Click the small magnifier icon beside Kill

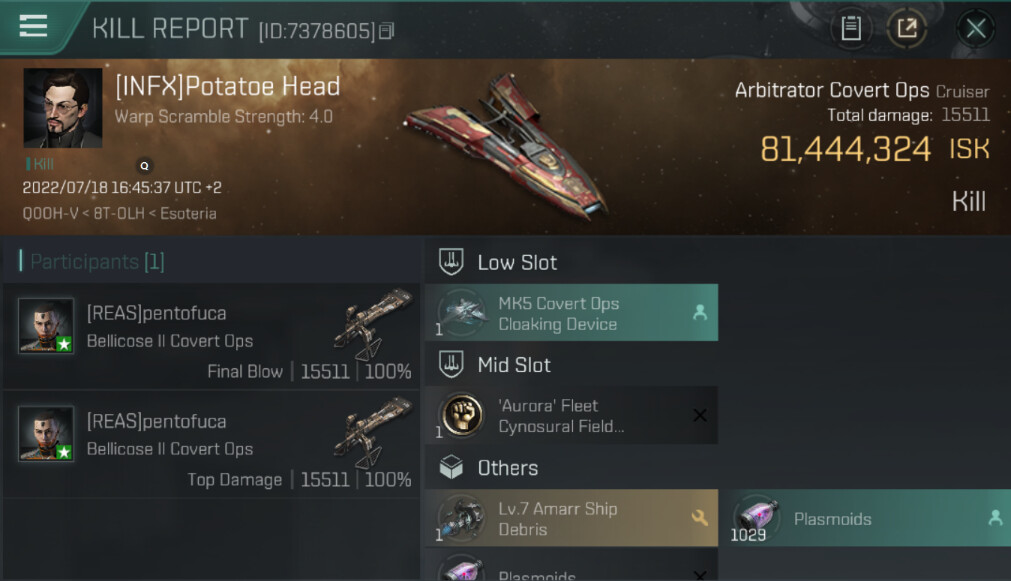(x=145, y=166)
